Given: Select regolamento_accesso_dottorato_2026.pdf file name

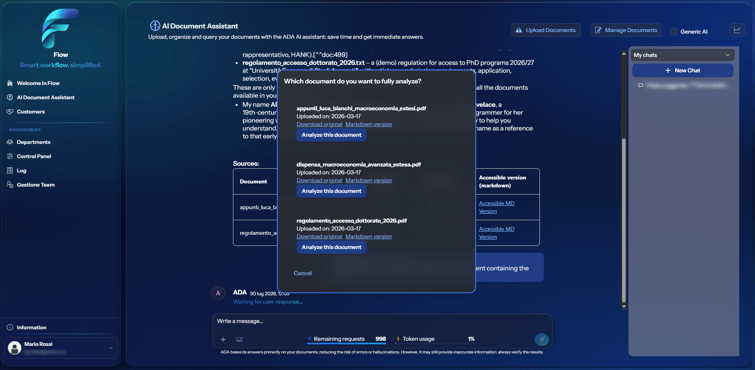Looking at the screenshot, I should [352, 221].
